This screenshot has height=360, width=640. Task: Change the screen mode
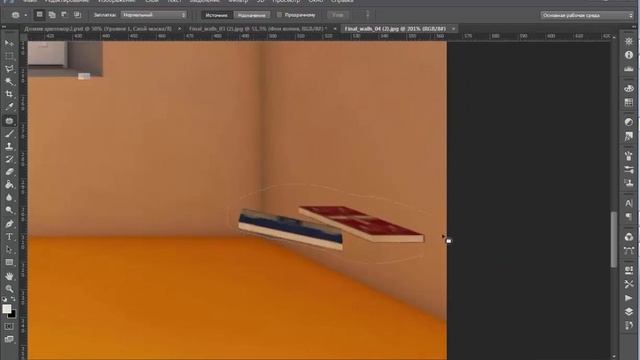coord(9,339)
